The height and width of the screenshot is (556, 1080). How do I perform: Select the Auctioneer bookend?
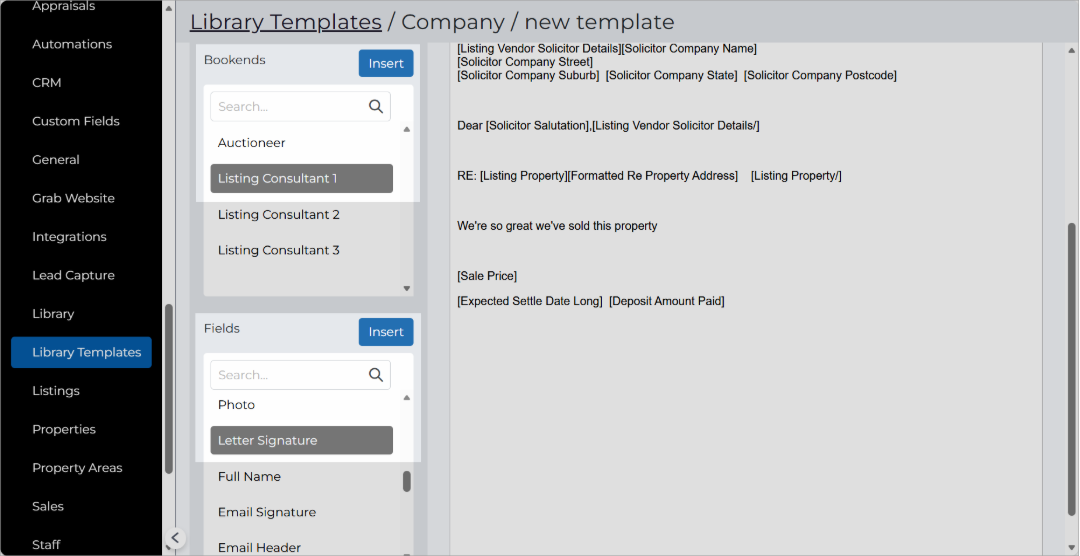[x=251, y=143]
